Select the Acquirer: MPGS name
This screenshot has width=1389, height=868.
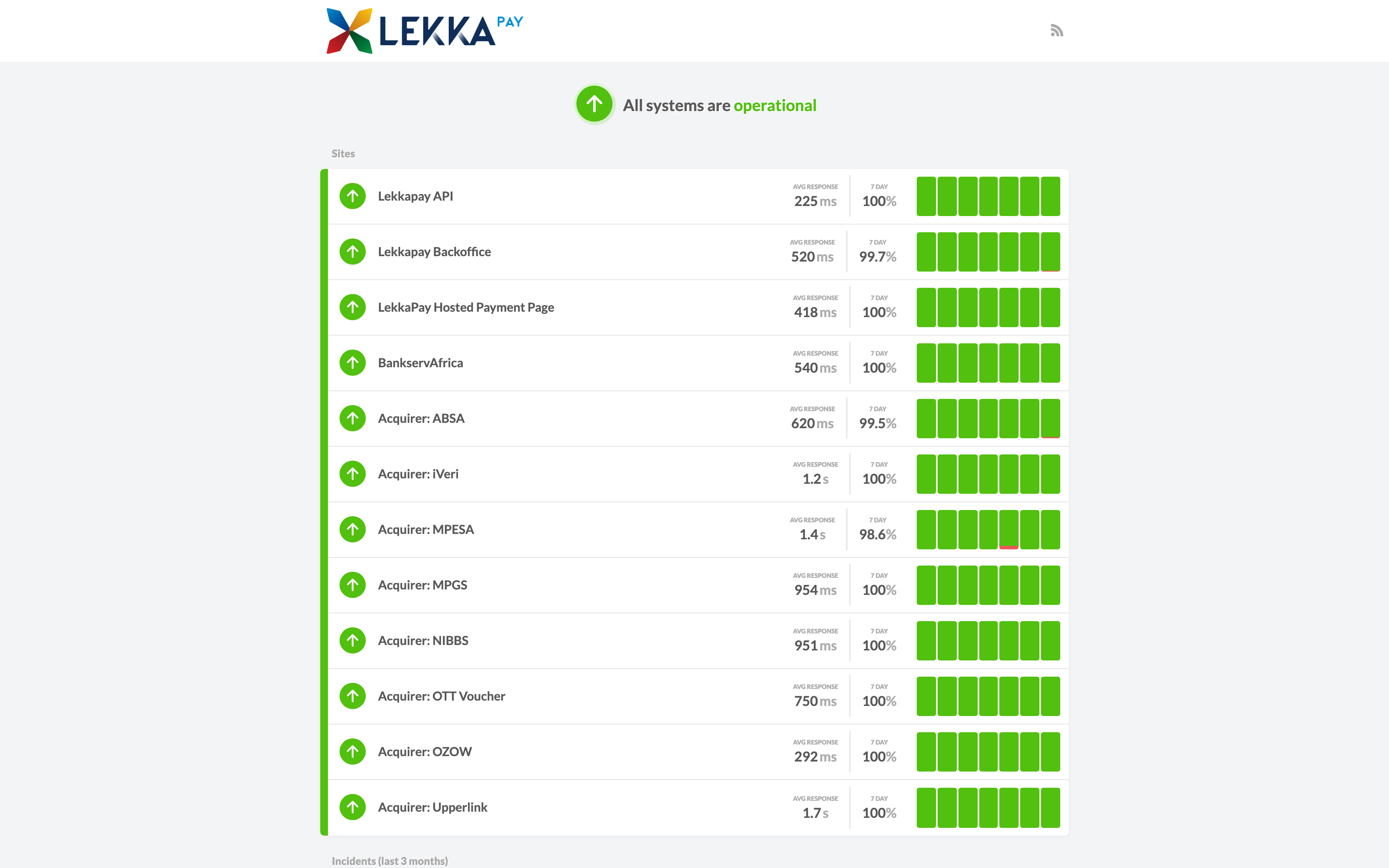422,585
